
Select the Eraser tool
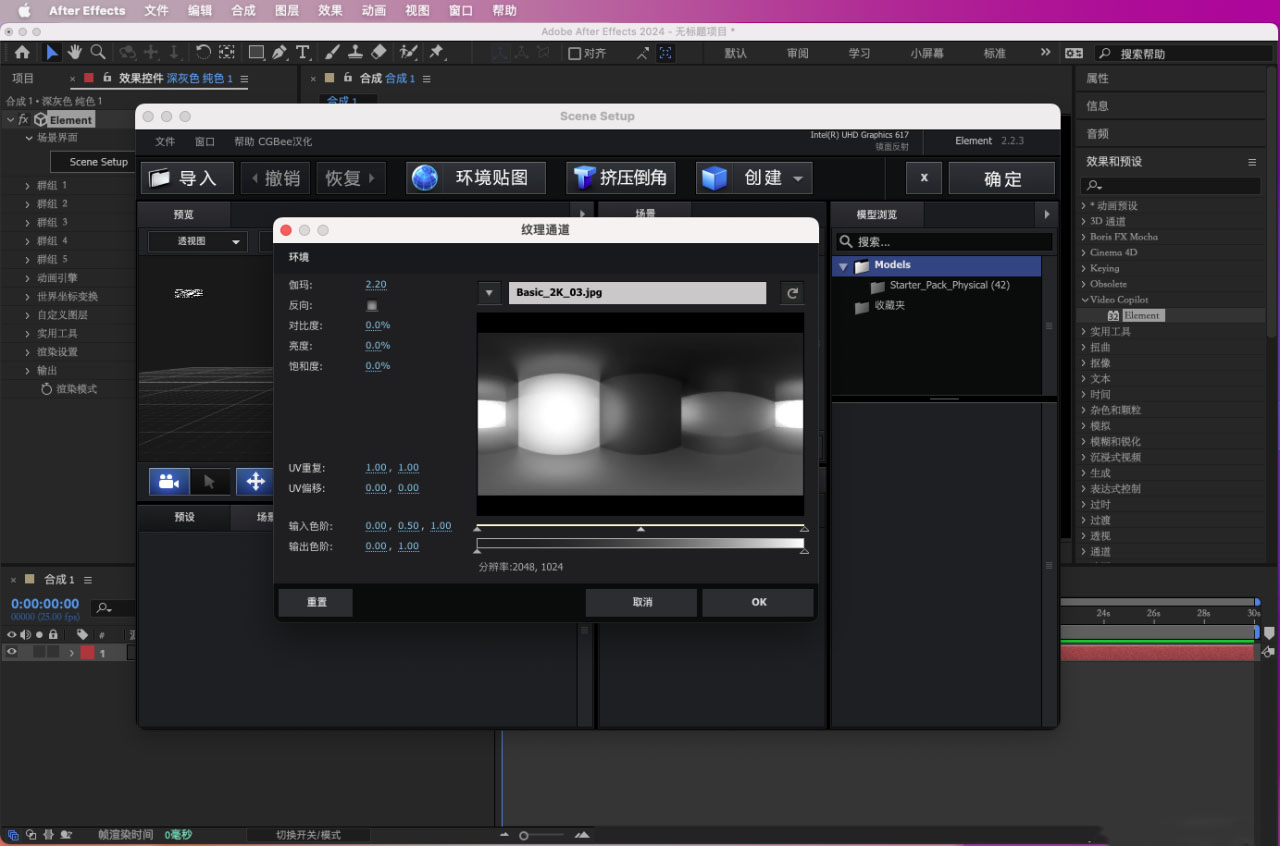[x=378, y=52]
